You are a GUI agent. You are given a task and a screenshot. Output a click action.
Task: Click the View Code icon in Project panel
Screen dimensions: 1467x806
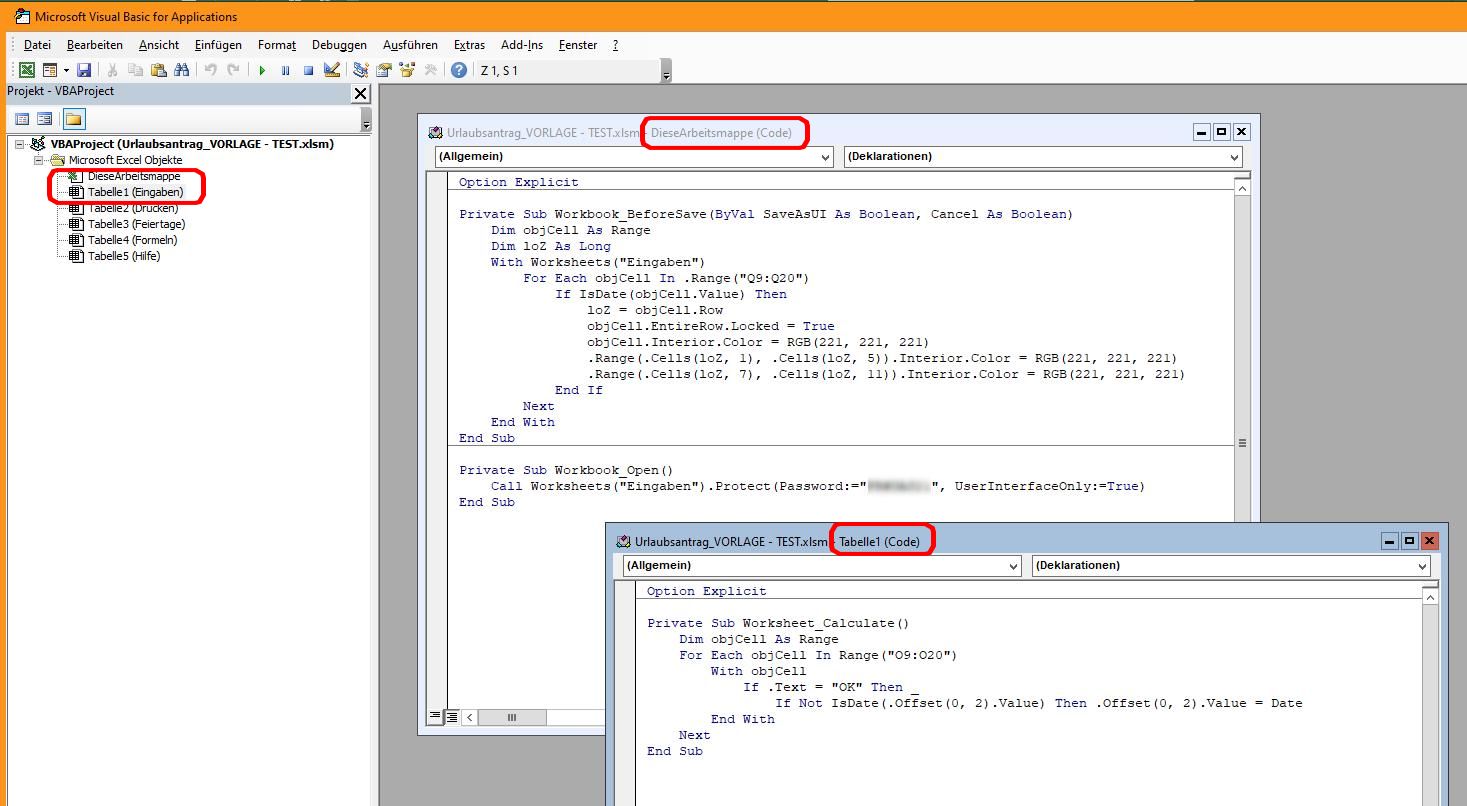tap(22, 119)
